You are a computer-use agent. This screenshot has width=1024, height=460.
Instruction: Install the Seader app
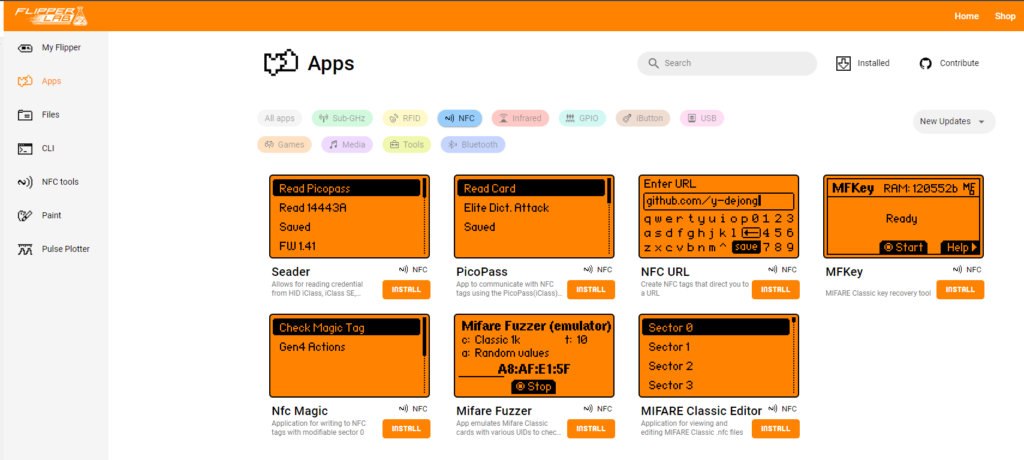point(406,289)
